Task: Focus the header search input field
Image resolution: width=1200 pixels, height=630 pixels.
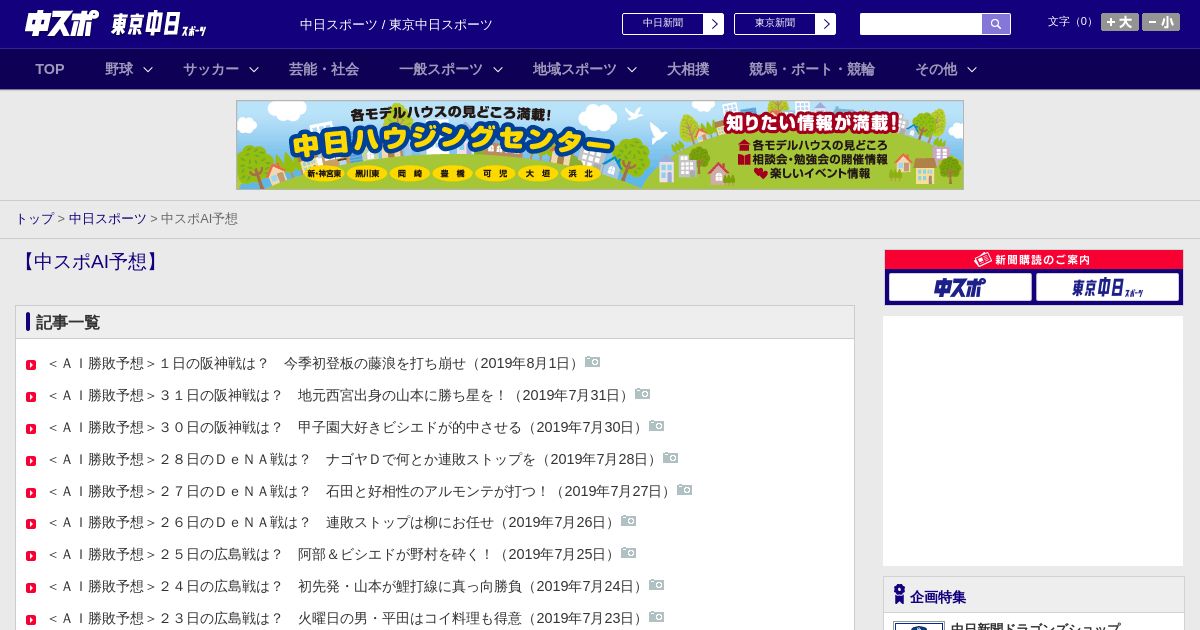Action: [x=921, y=24]
